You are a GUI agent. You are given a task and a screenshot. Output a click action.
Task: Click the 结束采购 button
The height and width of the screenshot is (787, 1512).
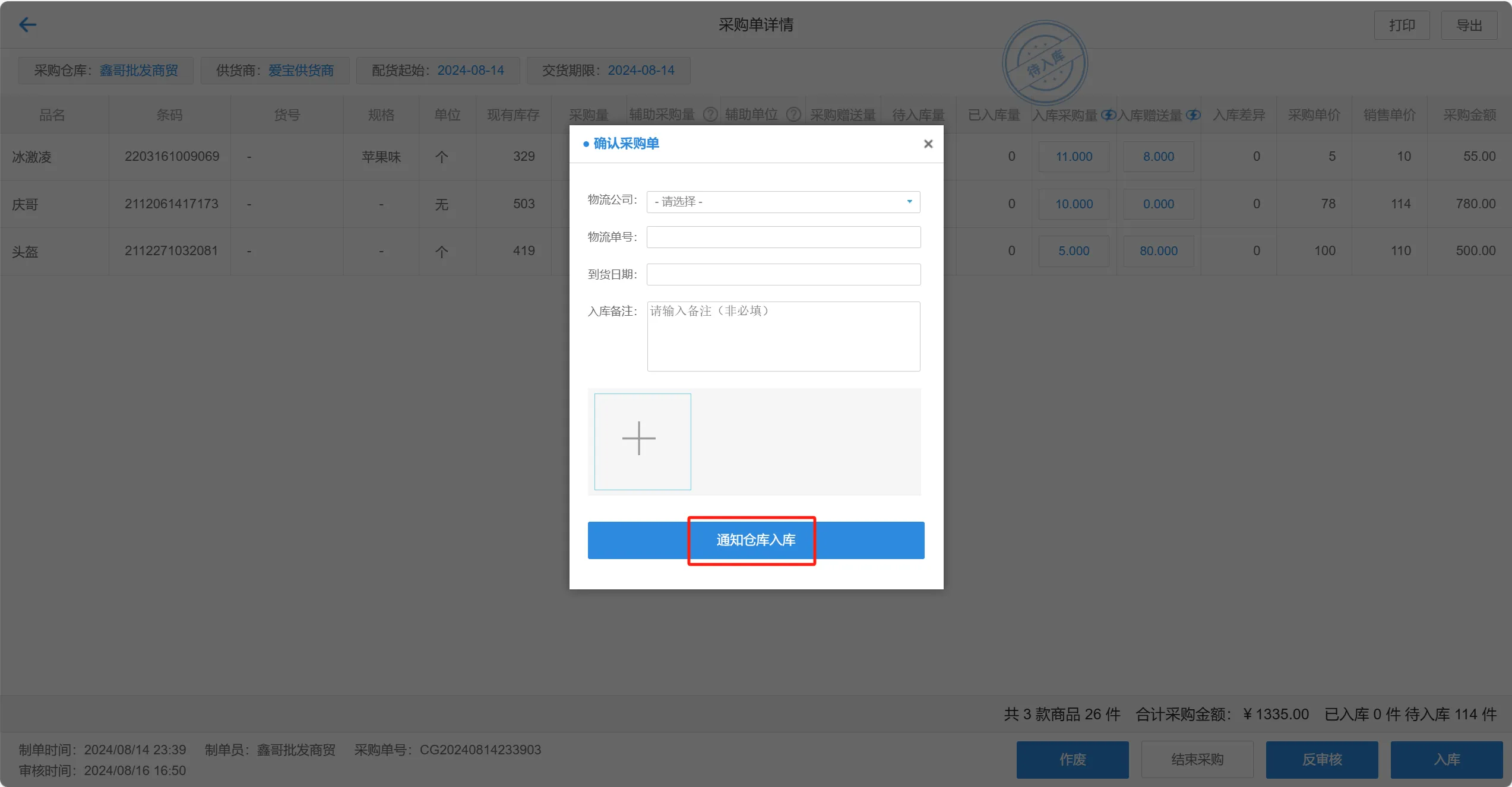coord(1197,759)
